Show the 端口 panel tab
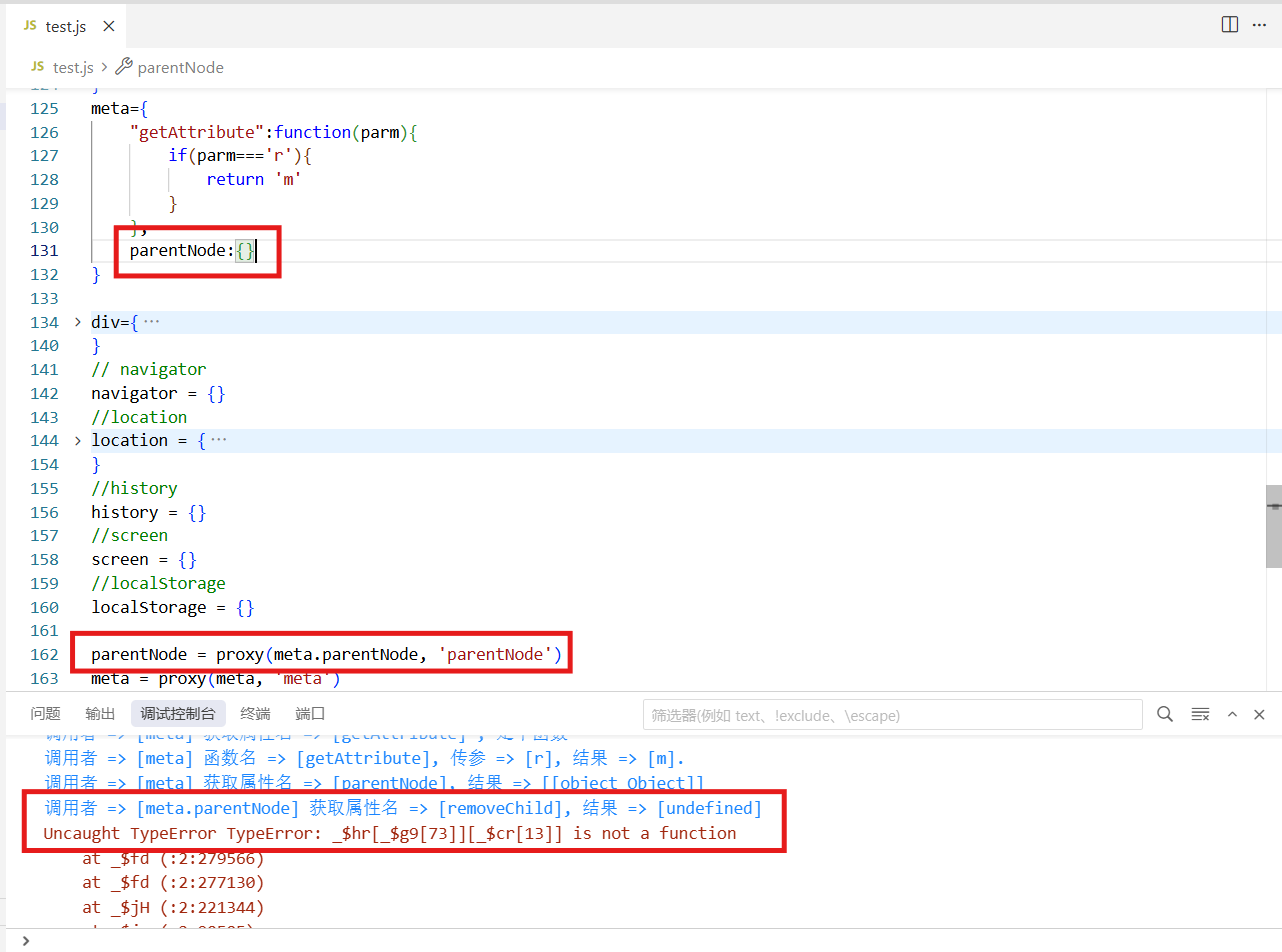1282x952 pixels. (x=310, y=714)
